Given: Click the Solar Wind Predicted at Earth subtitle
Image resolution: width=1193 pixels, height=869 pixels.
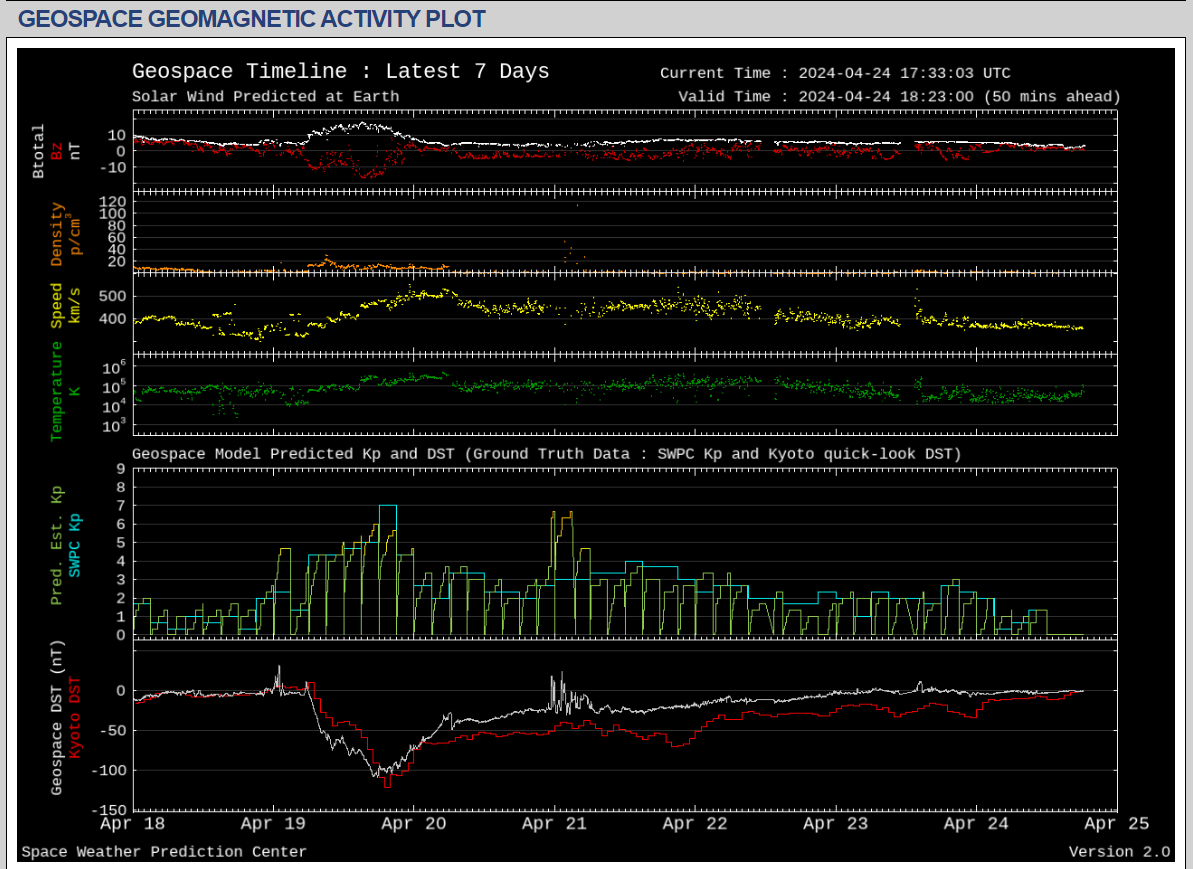Looking at the screenshot, I should coord(265,97).
